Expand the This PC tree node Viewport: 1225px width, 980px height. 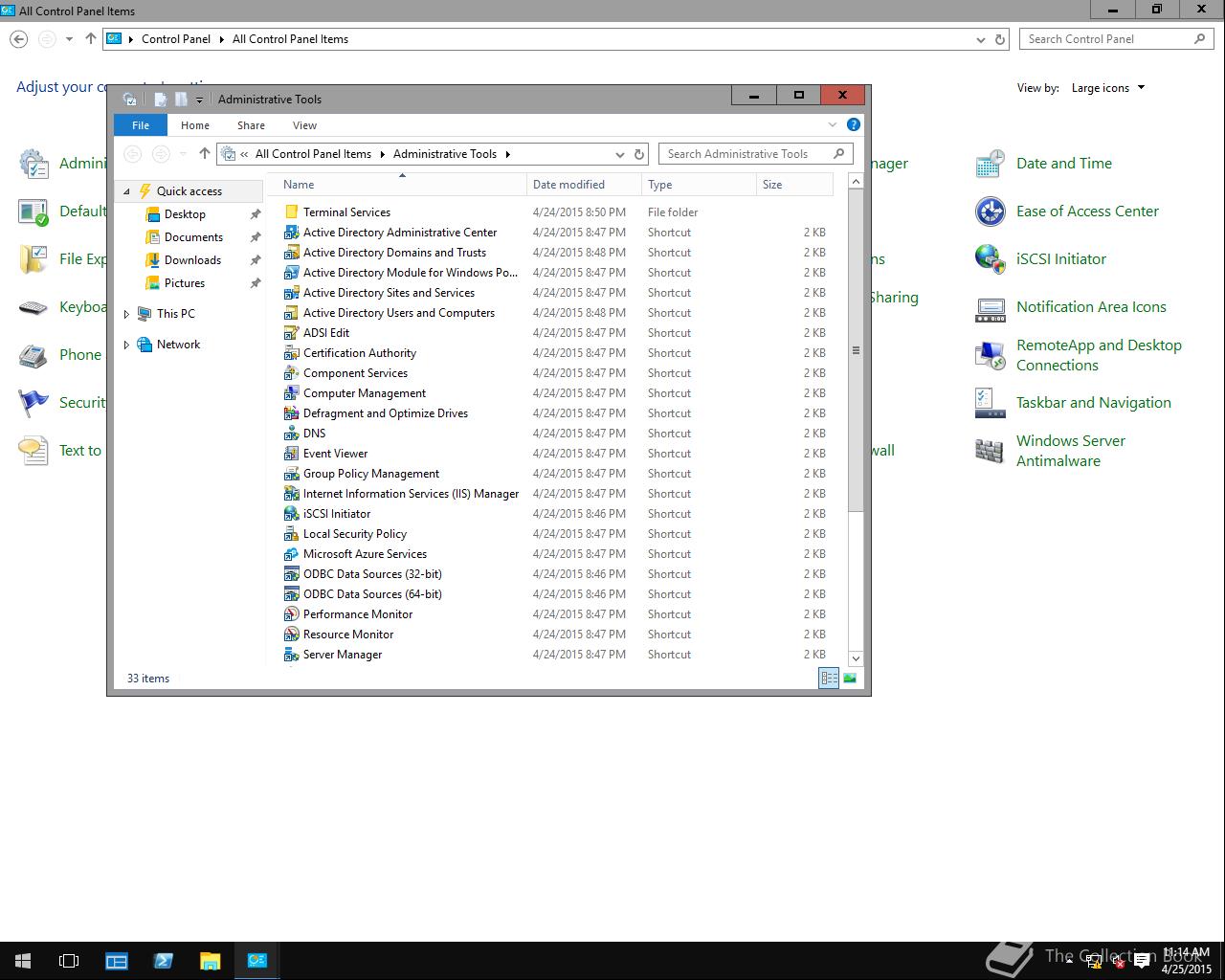(x=126, y=314)
